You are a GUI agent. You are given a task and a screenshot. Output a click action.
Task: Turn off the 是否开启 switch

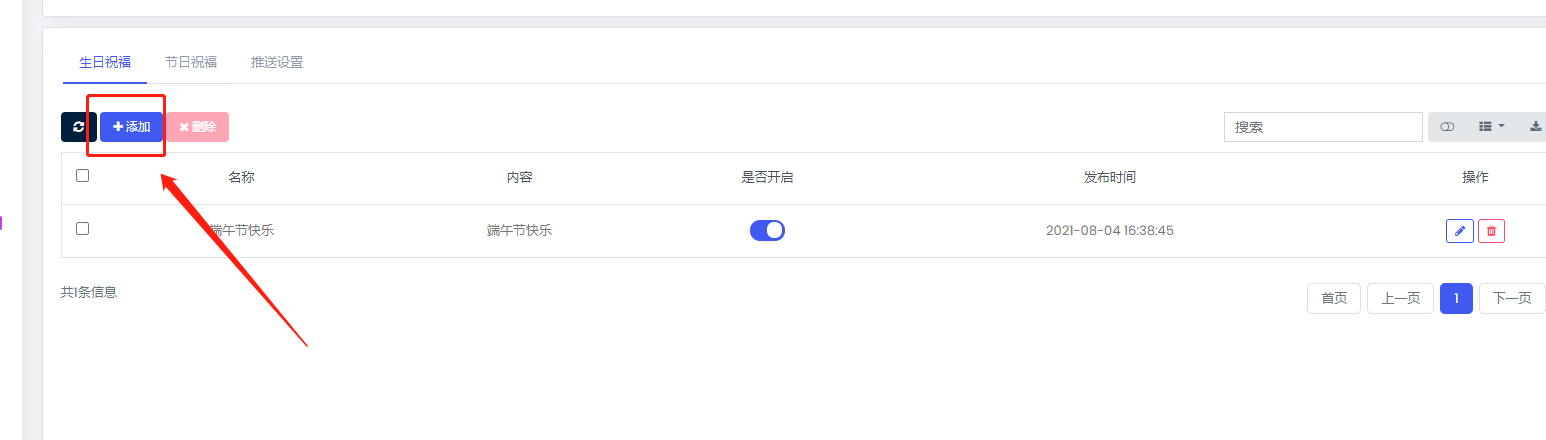(x=767, y=231)
